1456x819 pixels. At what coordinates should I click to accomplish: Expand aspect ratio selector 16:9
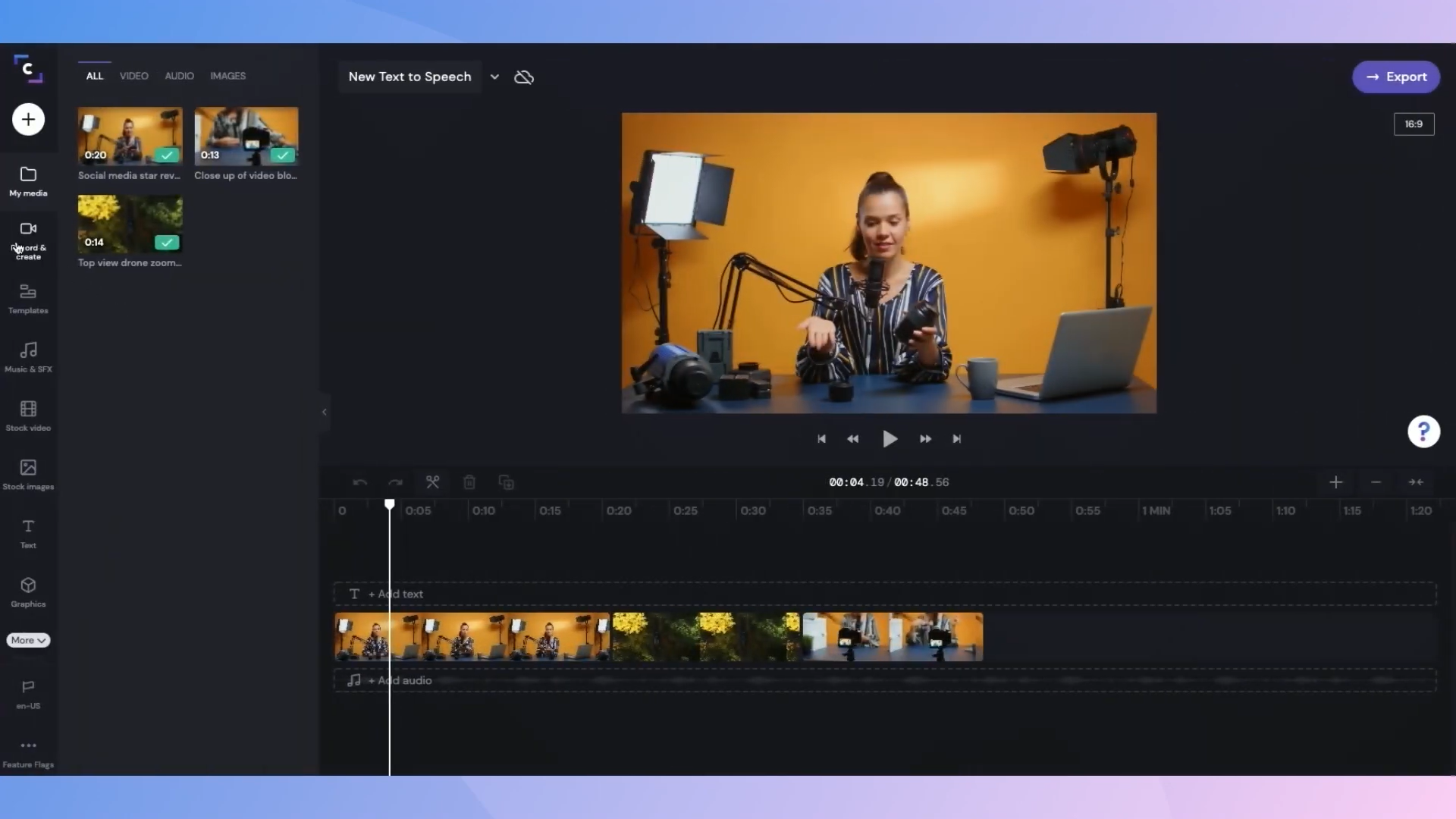(1414, 124)
